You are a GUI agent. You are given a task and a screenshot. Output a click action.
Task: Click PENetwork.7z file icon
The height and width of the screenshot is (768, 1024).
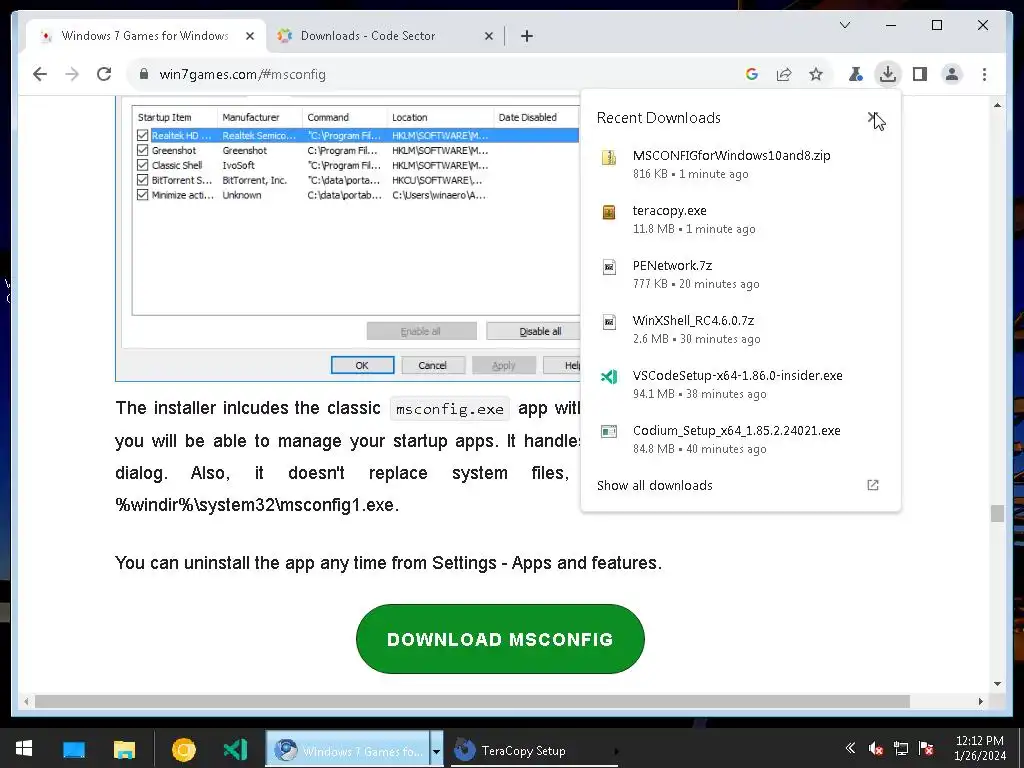coord(609,267)
